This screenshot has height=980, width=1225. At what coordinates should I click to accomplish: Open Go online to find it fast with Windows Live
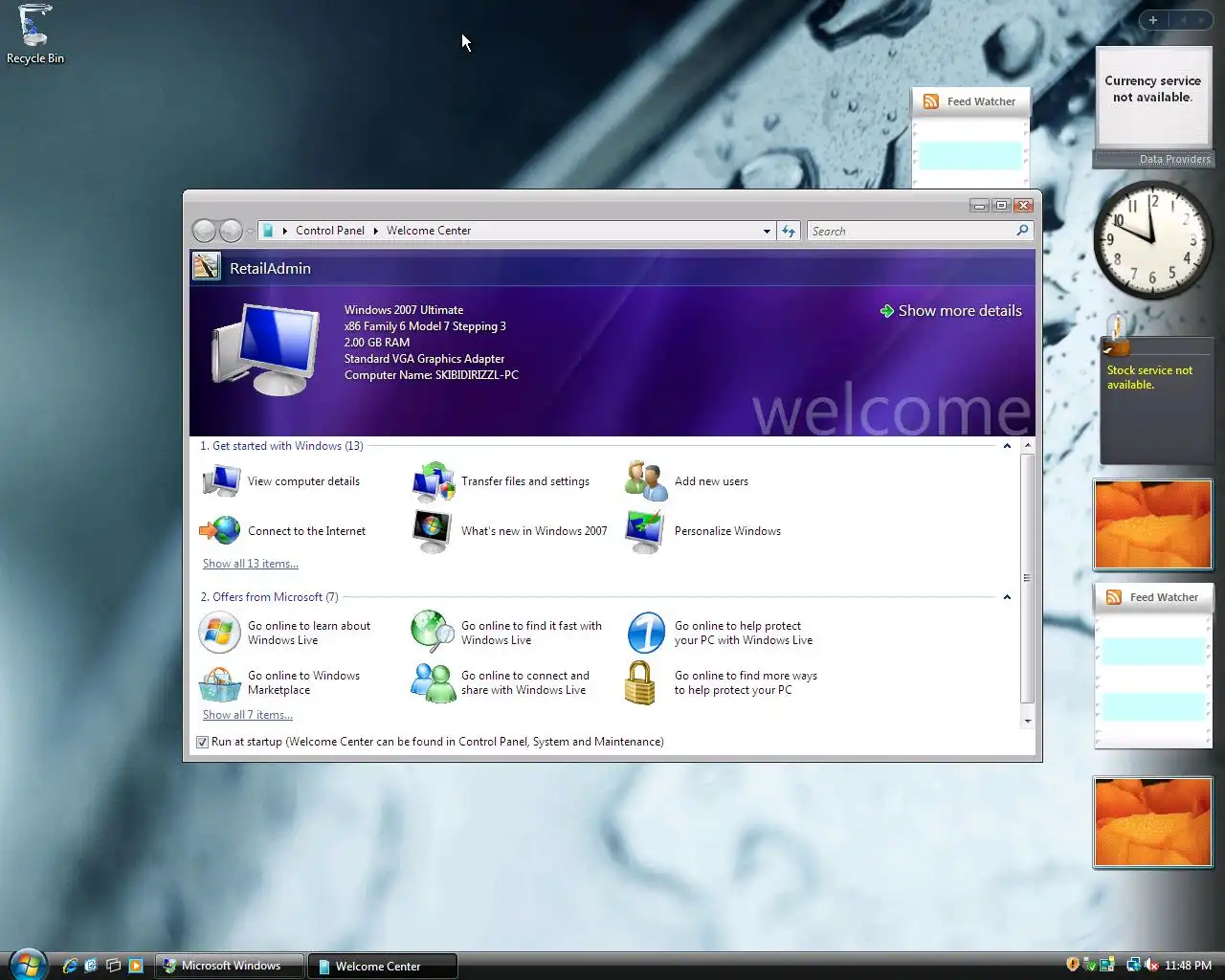point(507,633)
